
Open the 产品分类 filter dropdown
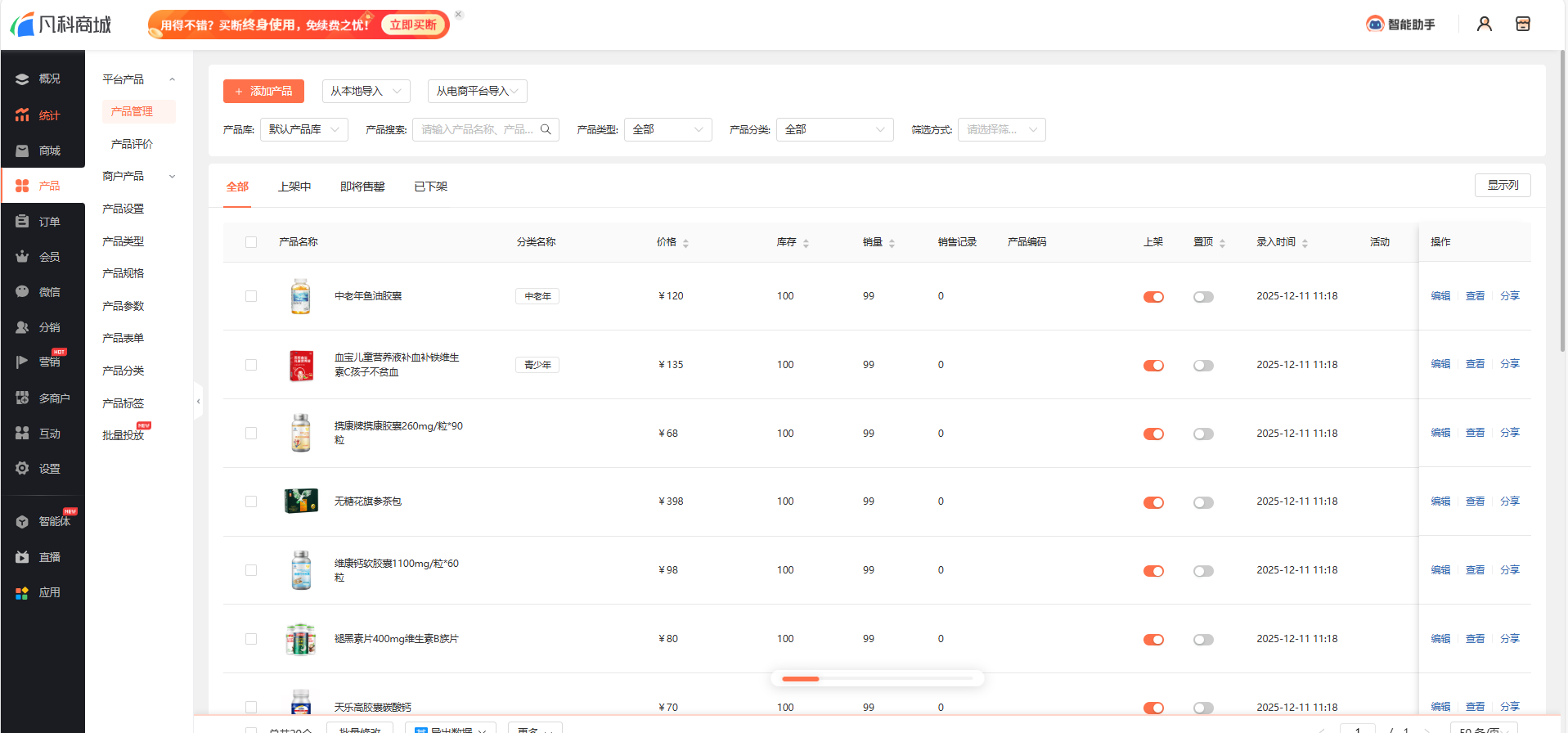coord(833,129)
